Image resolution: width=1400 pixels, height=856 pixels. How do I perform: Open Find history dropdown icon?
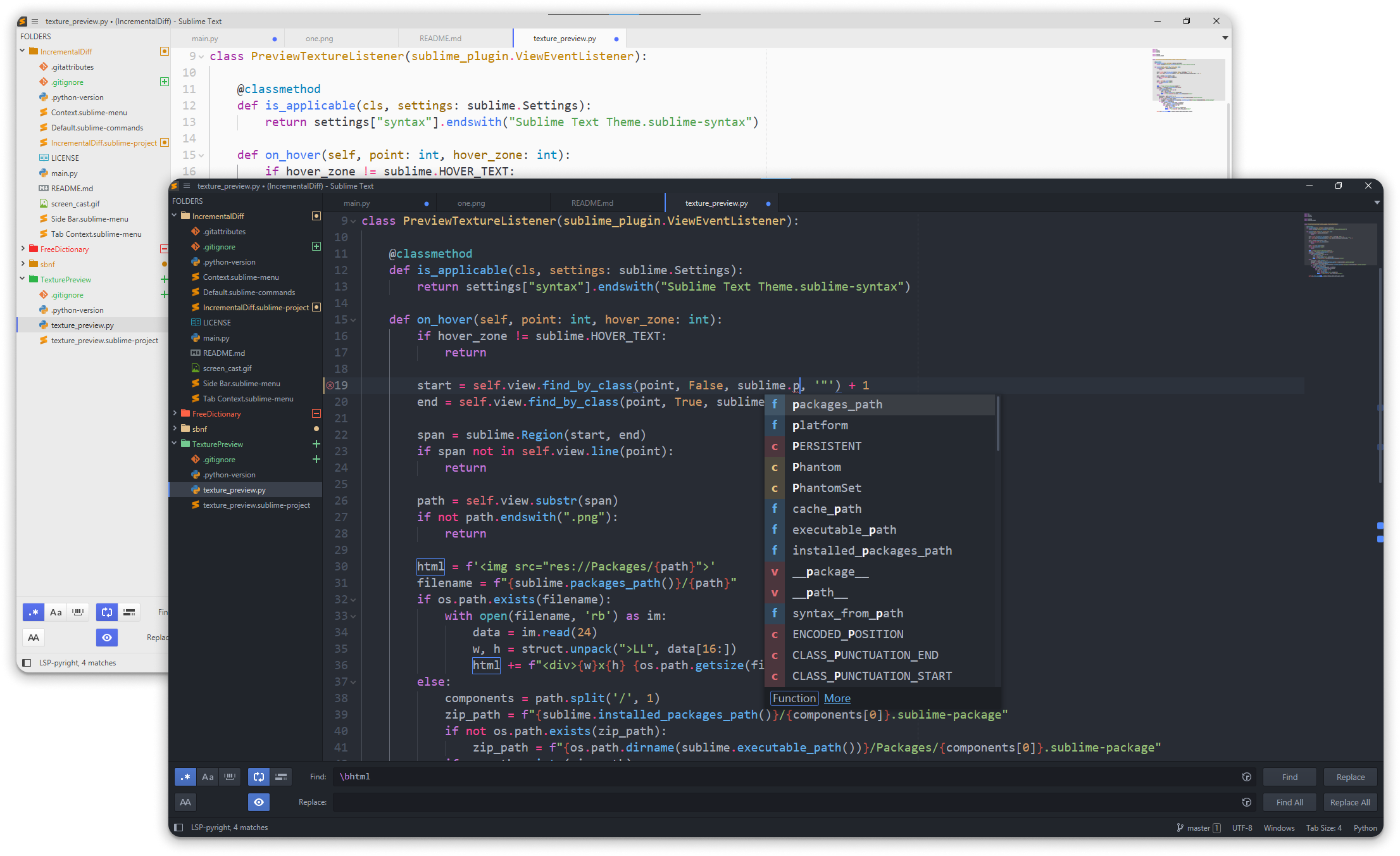point(1247,777)
